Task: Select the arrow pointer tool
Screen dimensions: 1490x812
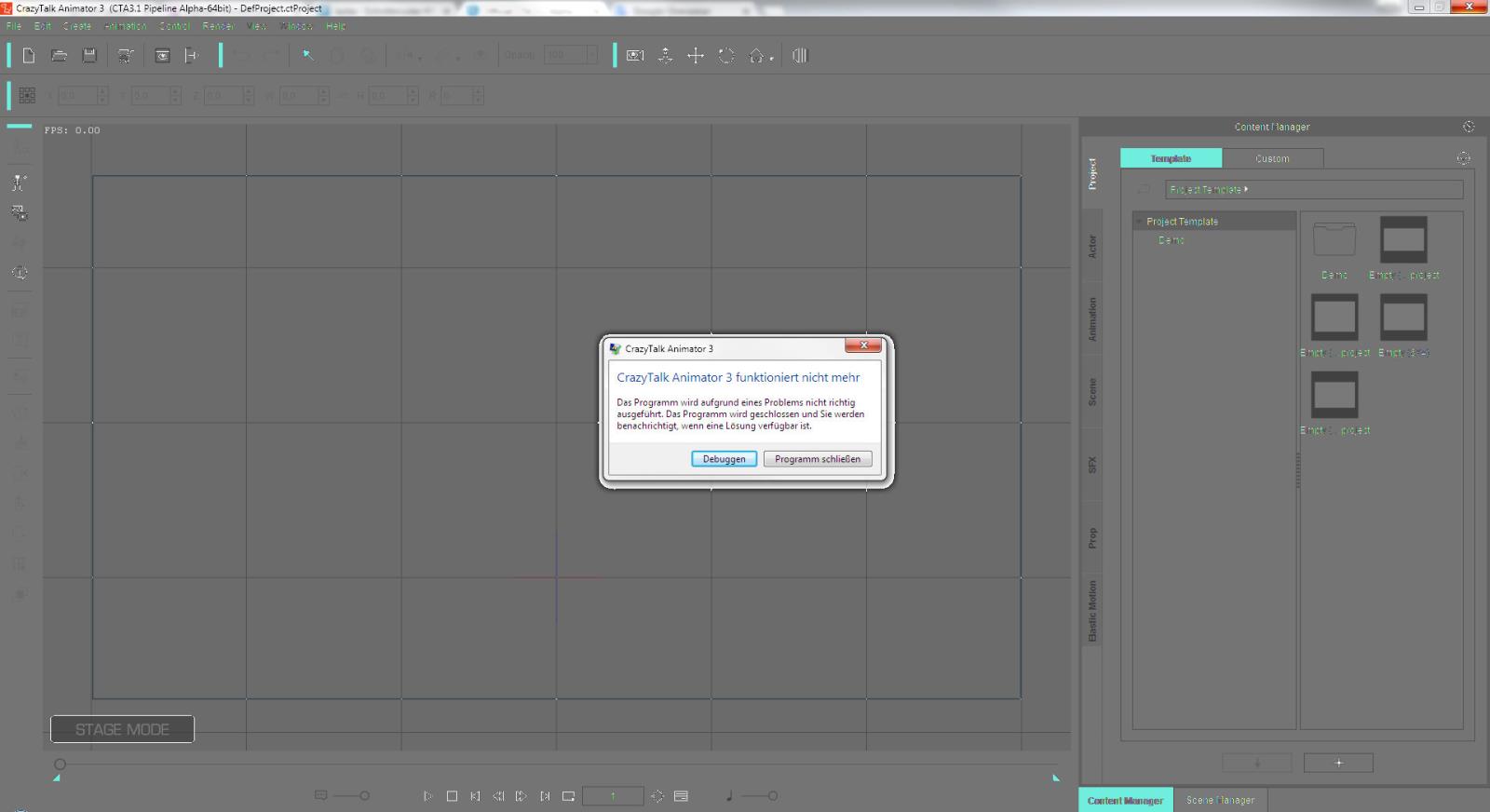Action: point(307,56)
